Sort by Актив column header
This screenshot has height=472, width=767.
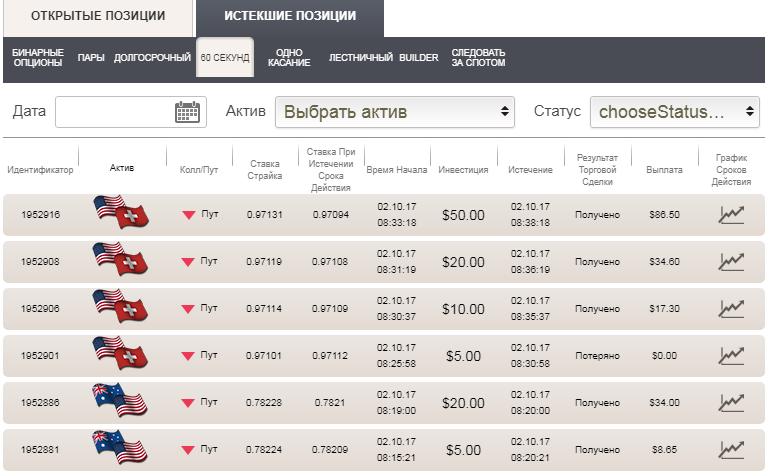(122, 168)
